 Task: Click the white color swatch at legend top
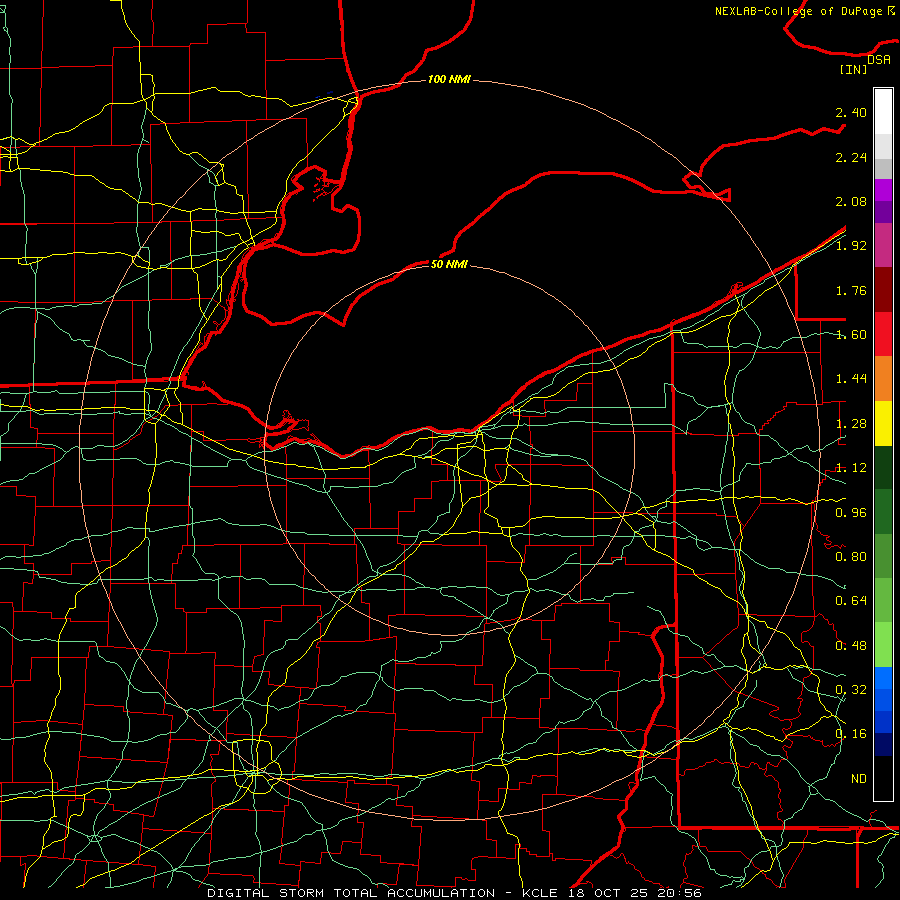pyautogui.click(x=883, y=111)
